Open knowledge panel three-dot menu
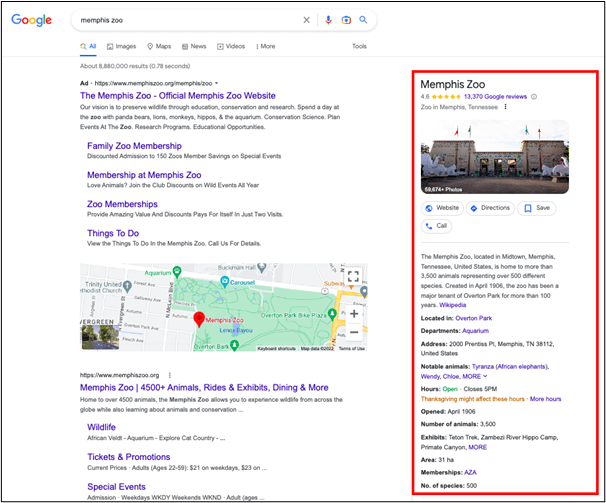 point(506,107)
